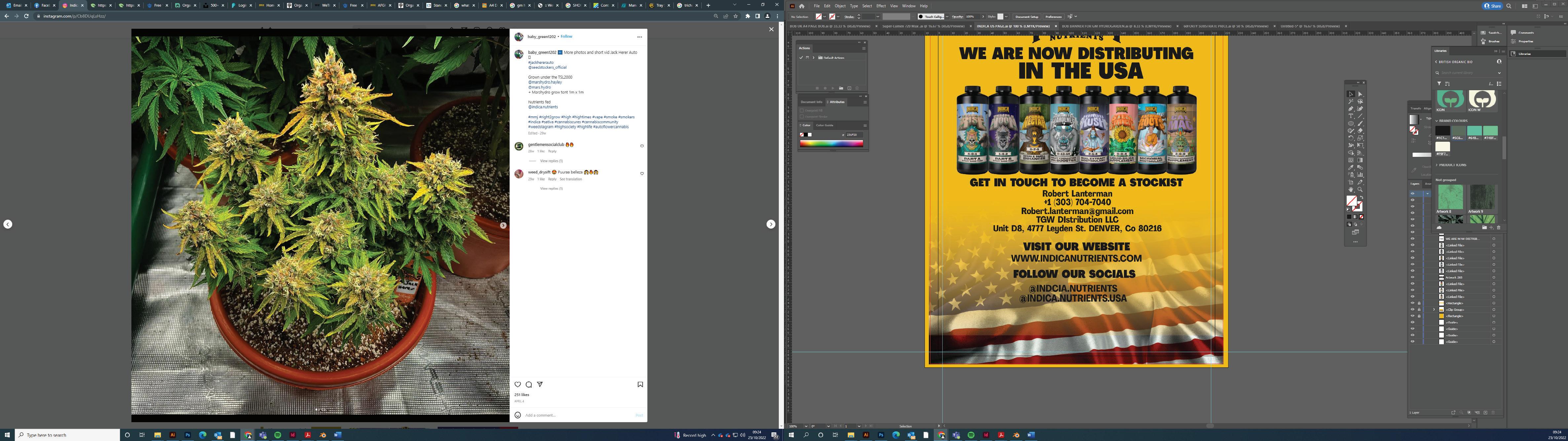
Task: Switch to BOB UK A4 PAGE tab
Action: [829, 26]
